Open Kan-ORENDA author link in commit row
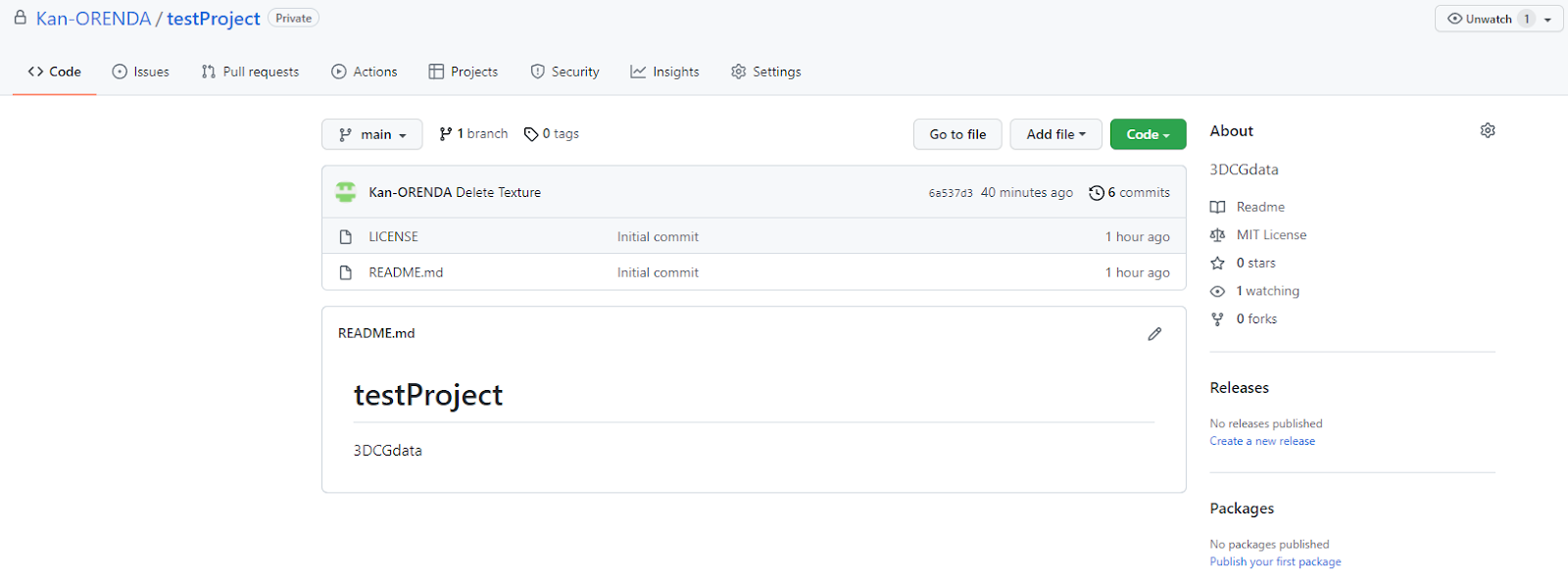Image resolution: width=1568 pixels, height=583 pixels. pos(410,193)
